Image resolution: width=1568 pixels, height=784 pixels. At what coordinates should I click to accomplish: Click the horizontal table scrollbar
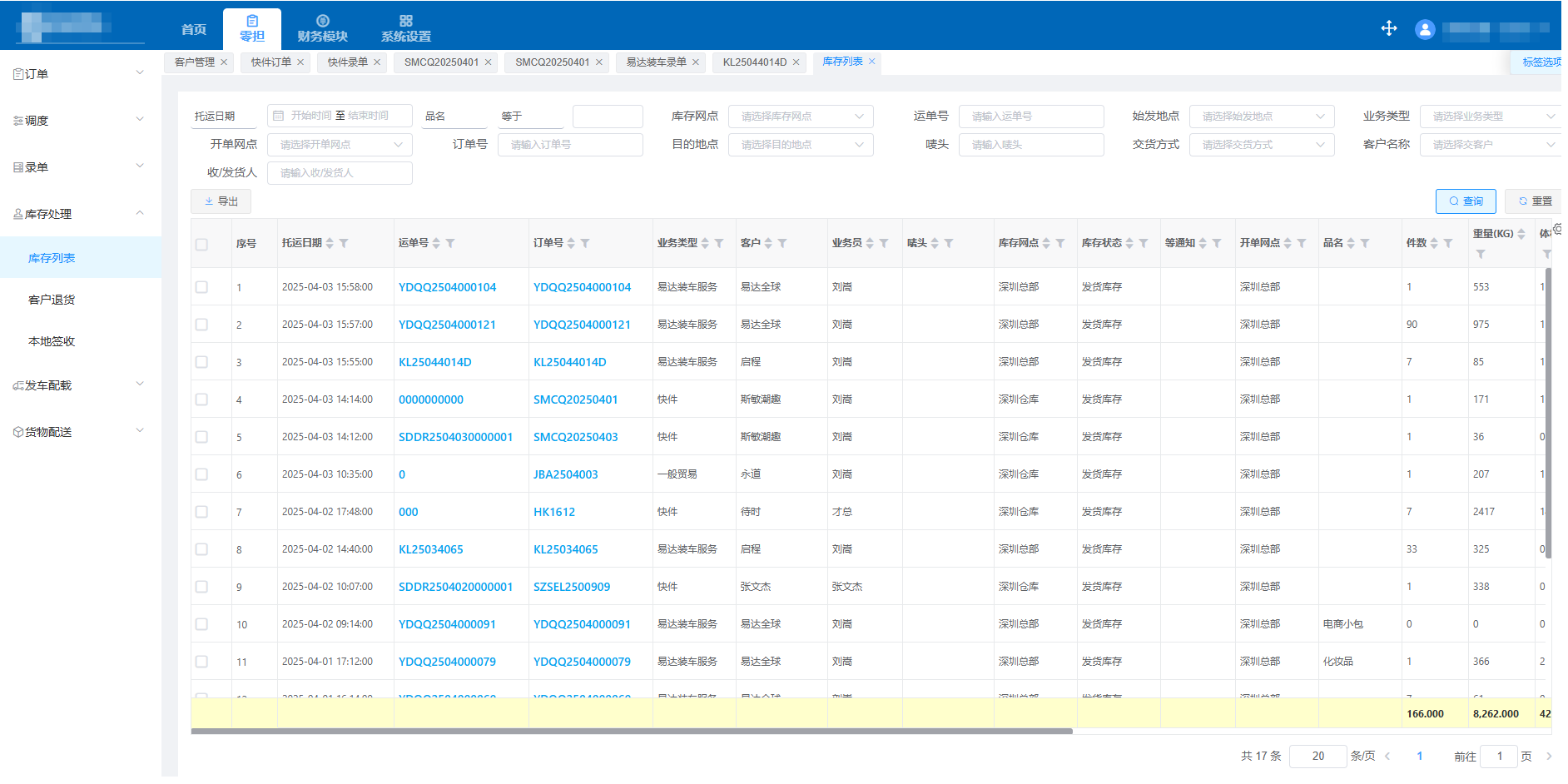point(632,732)
